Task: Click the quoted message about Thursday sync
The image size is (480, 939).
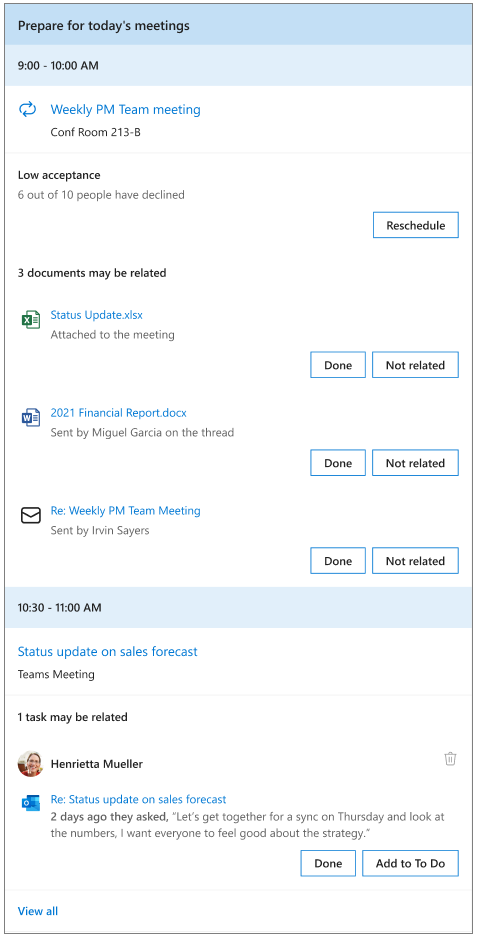Action: point(248,825)
